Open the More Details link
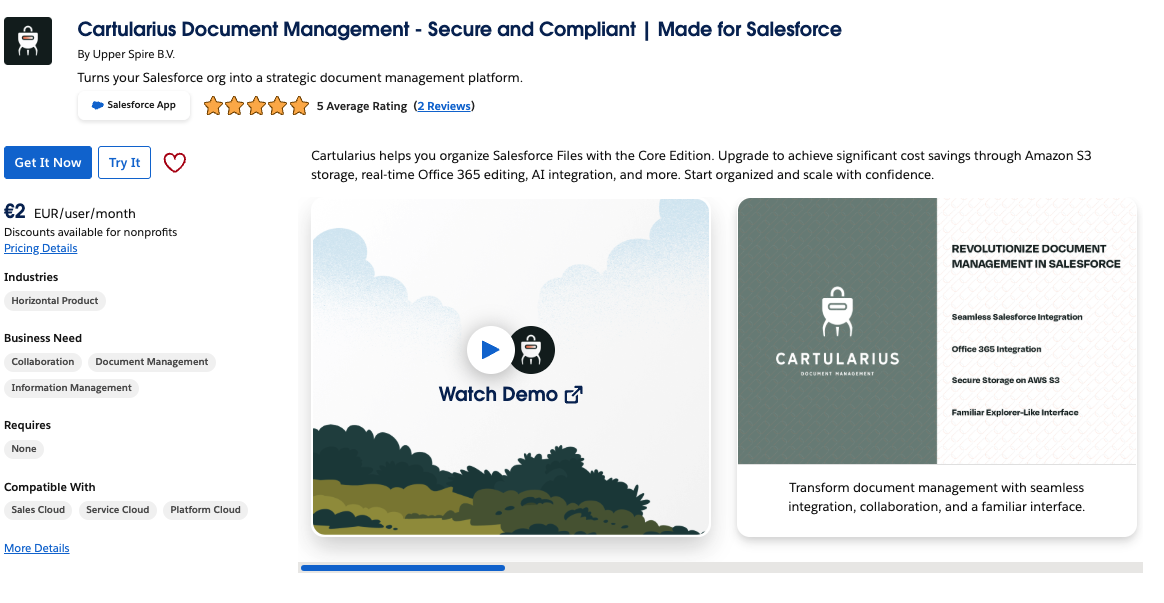The image size is (1164, 603). (36, 549)
